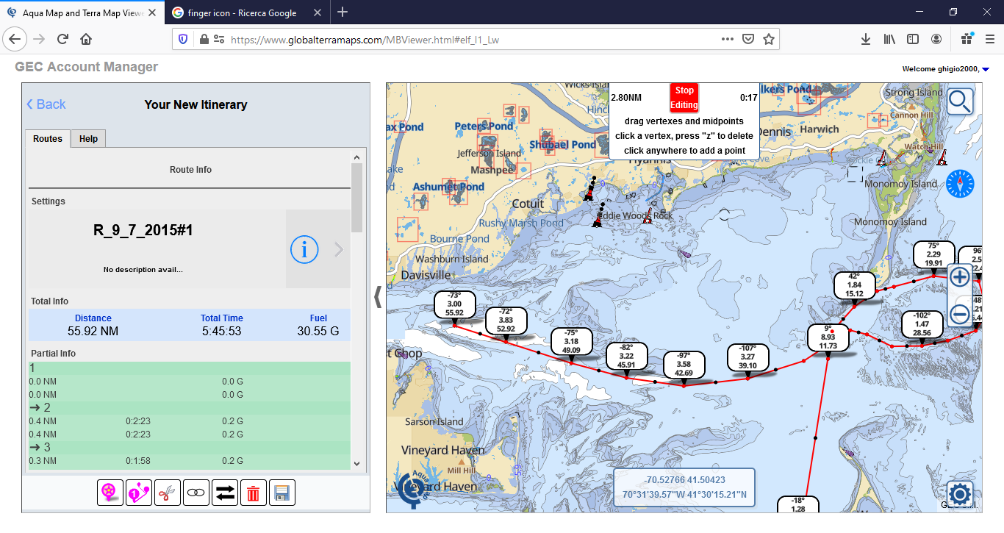1004x533 pixels.
Task: Select the waypoint label 3.22 / 45.91
Action: point(626,356)
